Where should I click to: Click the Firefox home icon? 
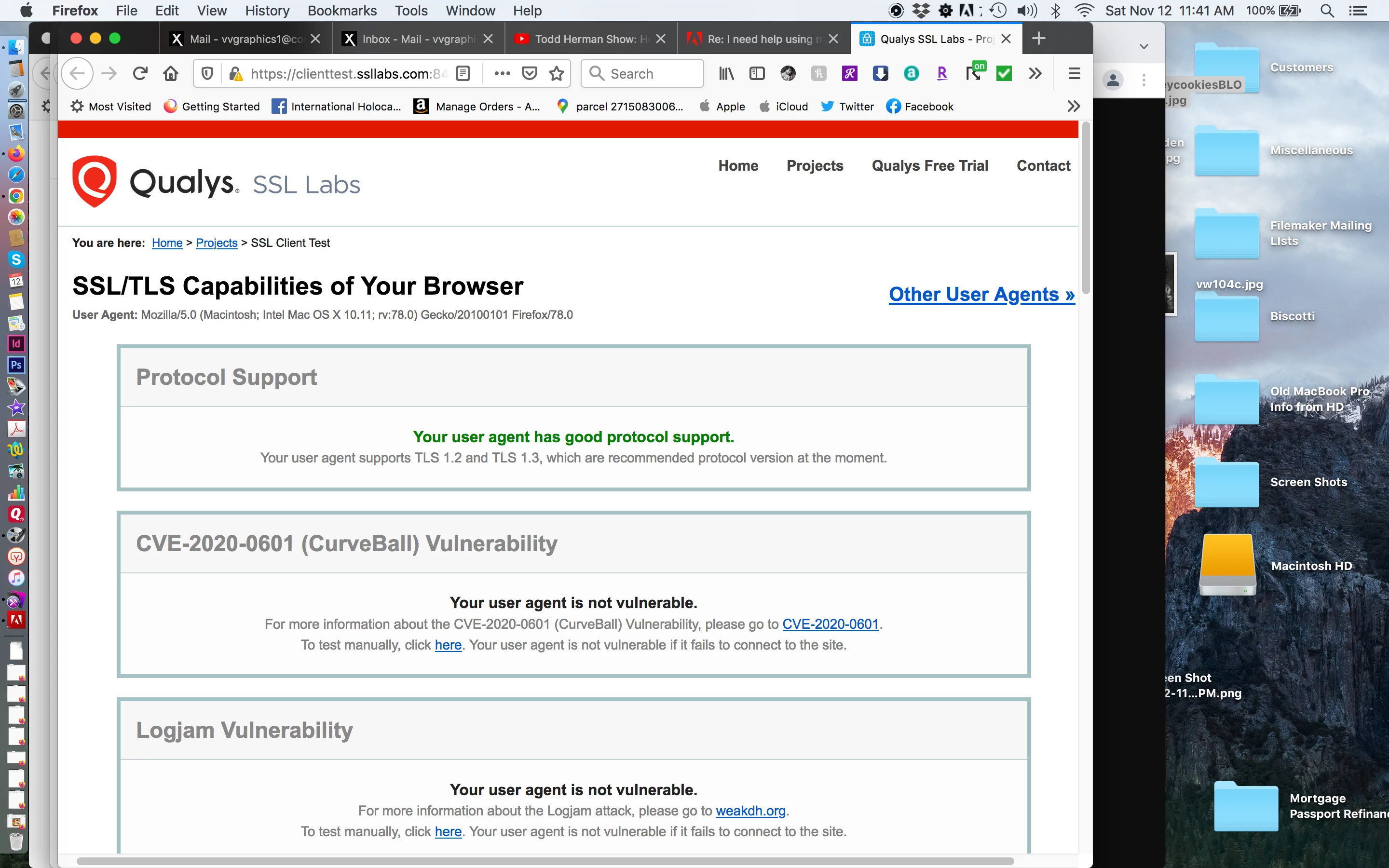tap(170, 73)
